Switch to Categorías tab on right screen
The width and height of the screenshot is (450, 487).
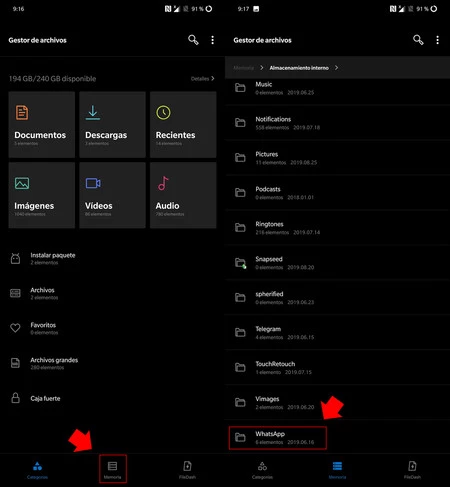point(262,470)
